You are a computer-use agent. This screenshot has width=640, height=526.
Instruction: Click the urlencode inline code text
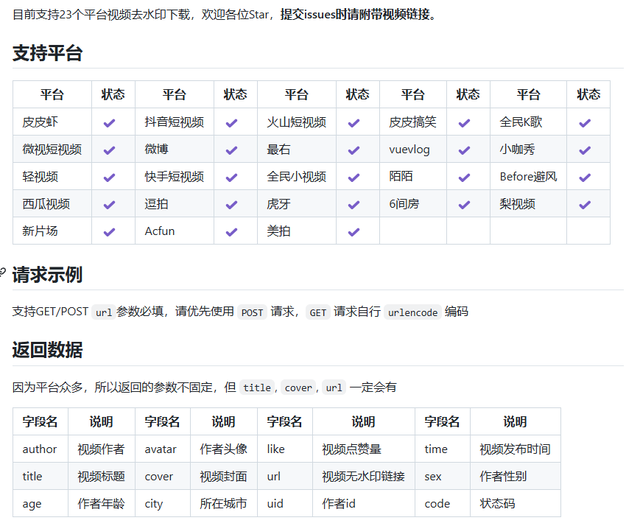[412, 312]
